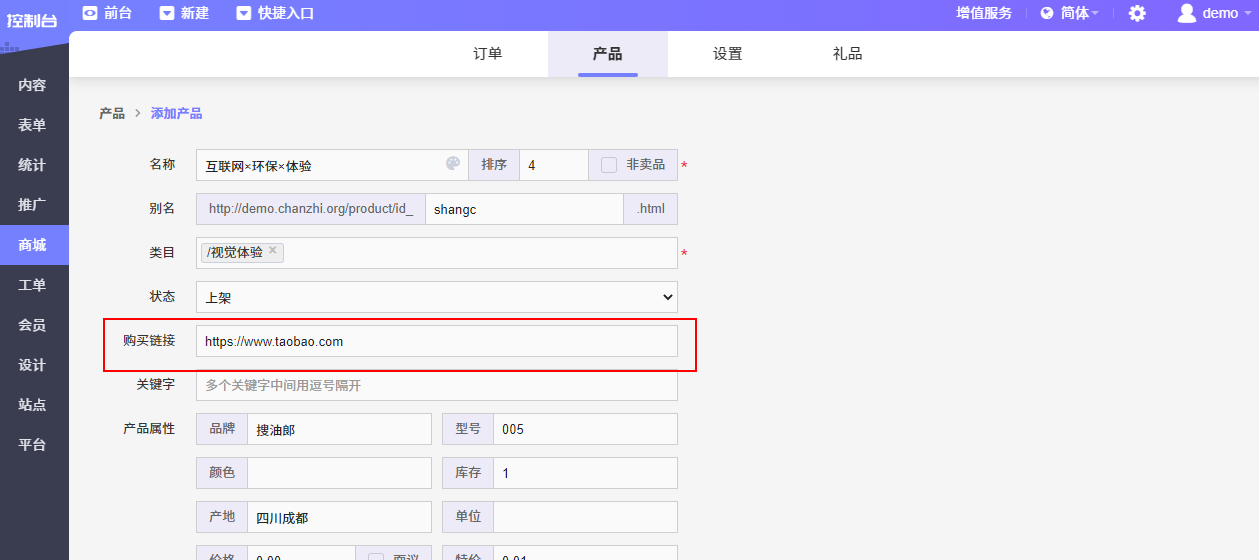Open 会员 in the left sidebar
The width and height of the screenshot is (1259, 560).
click(33, 325)
